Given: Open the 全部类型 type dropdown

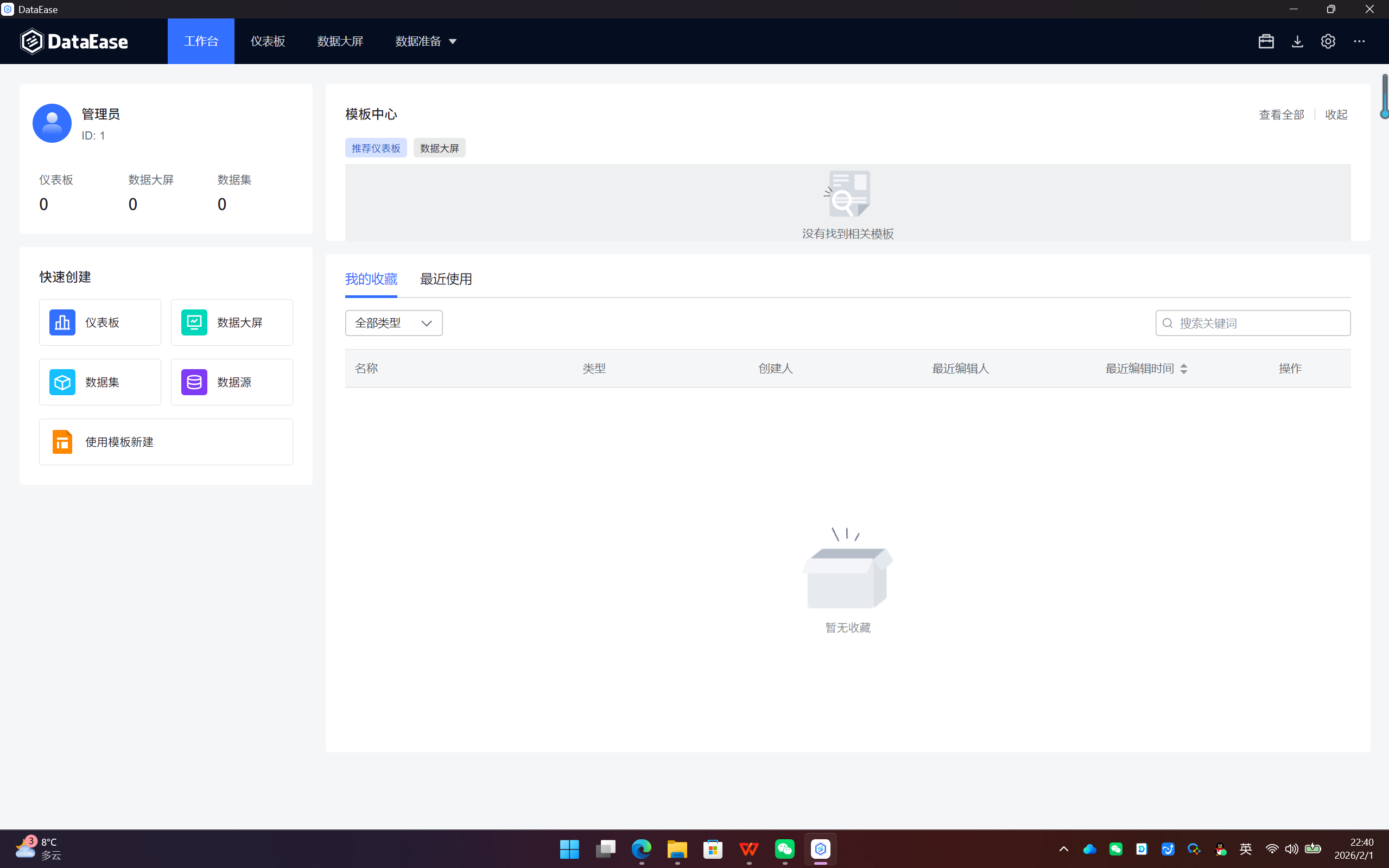Looking at the screenshot, I should pos(394,323).
